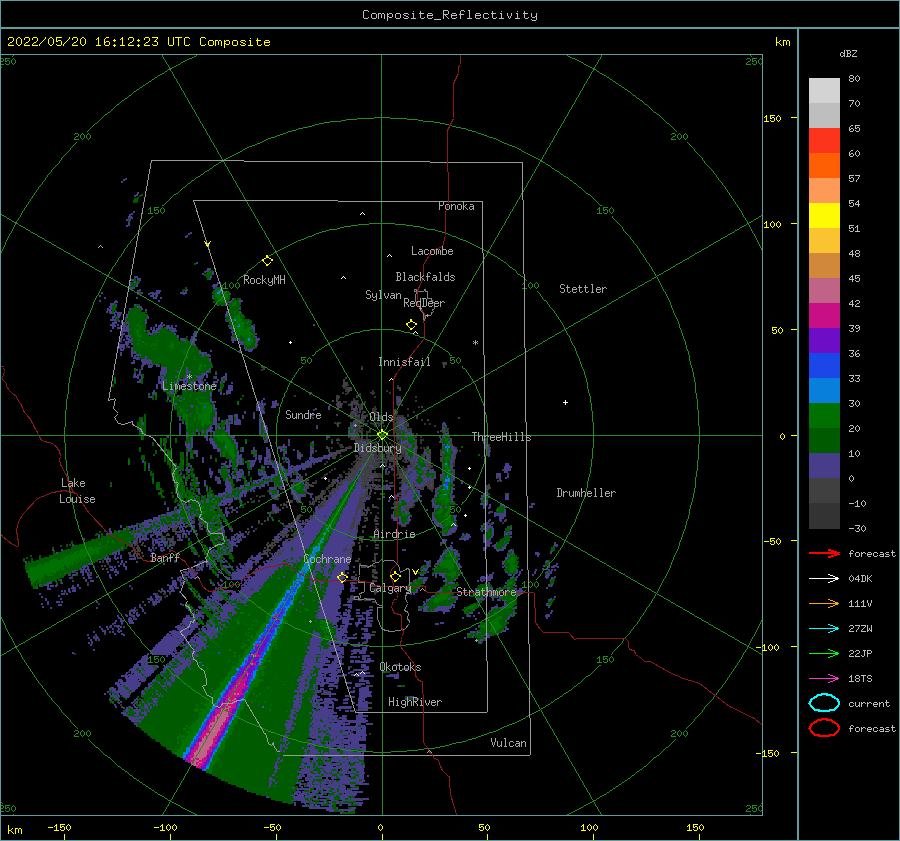Click the dark orange 57–60 dBZ swatch
This screenshot has width=900, height=841.
click(x=824, y=165)
